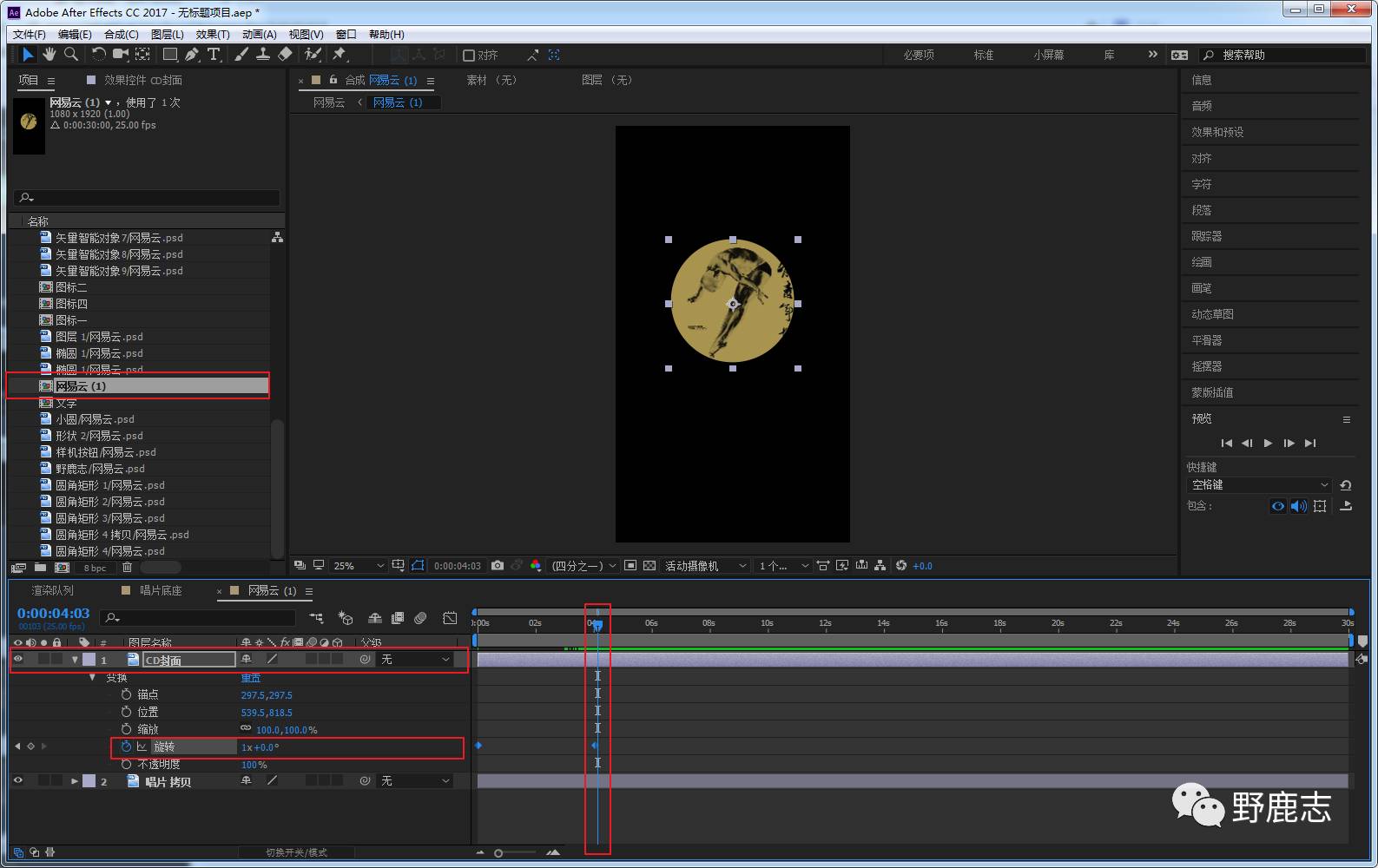Screen dimensions: 1378x868
Task: Click the timeline zoom slider handle
Action: pyautogui.click(x=498, y=853)
